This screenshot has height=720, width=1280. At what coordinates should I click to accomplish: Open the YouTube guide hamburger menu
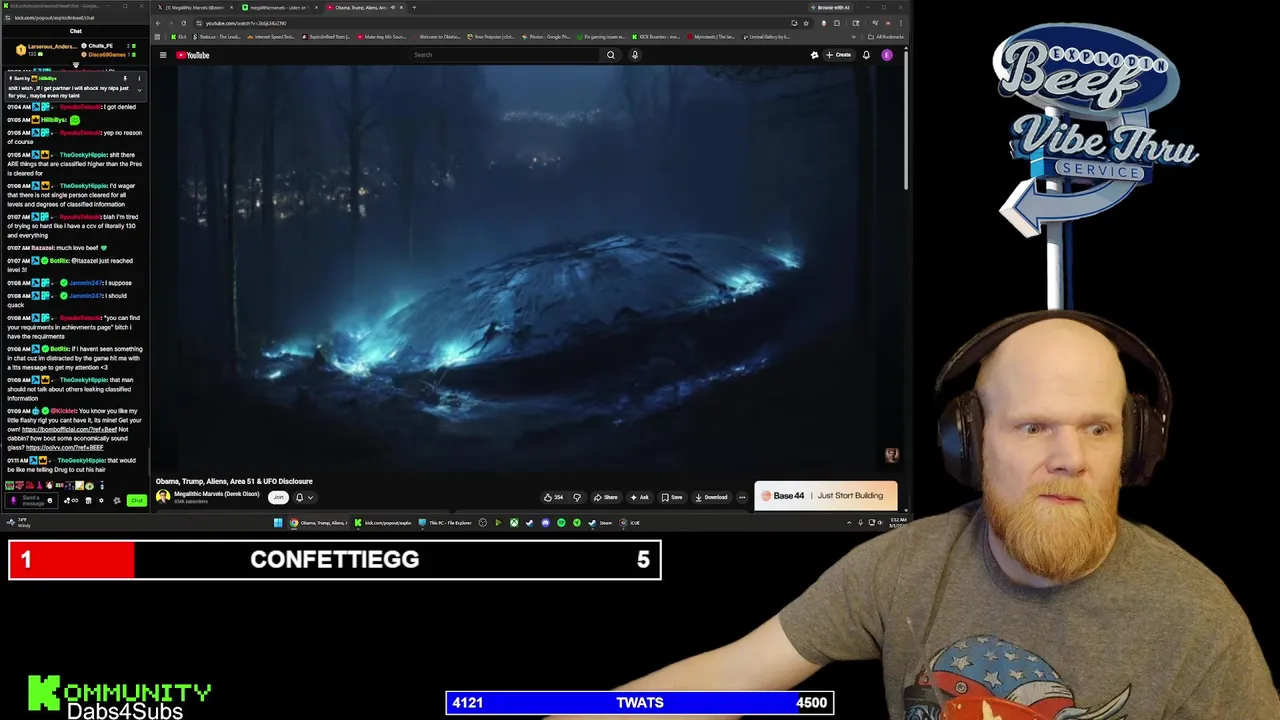[x=163, y=55]
